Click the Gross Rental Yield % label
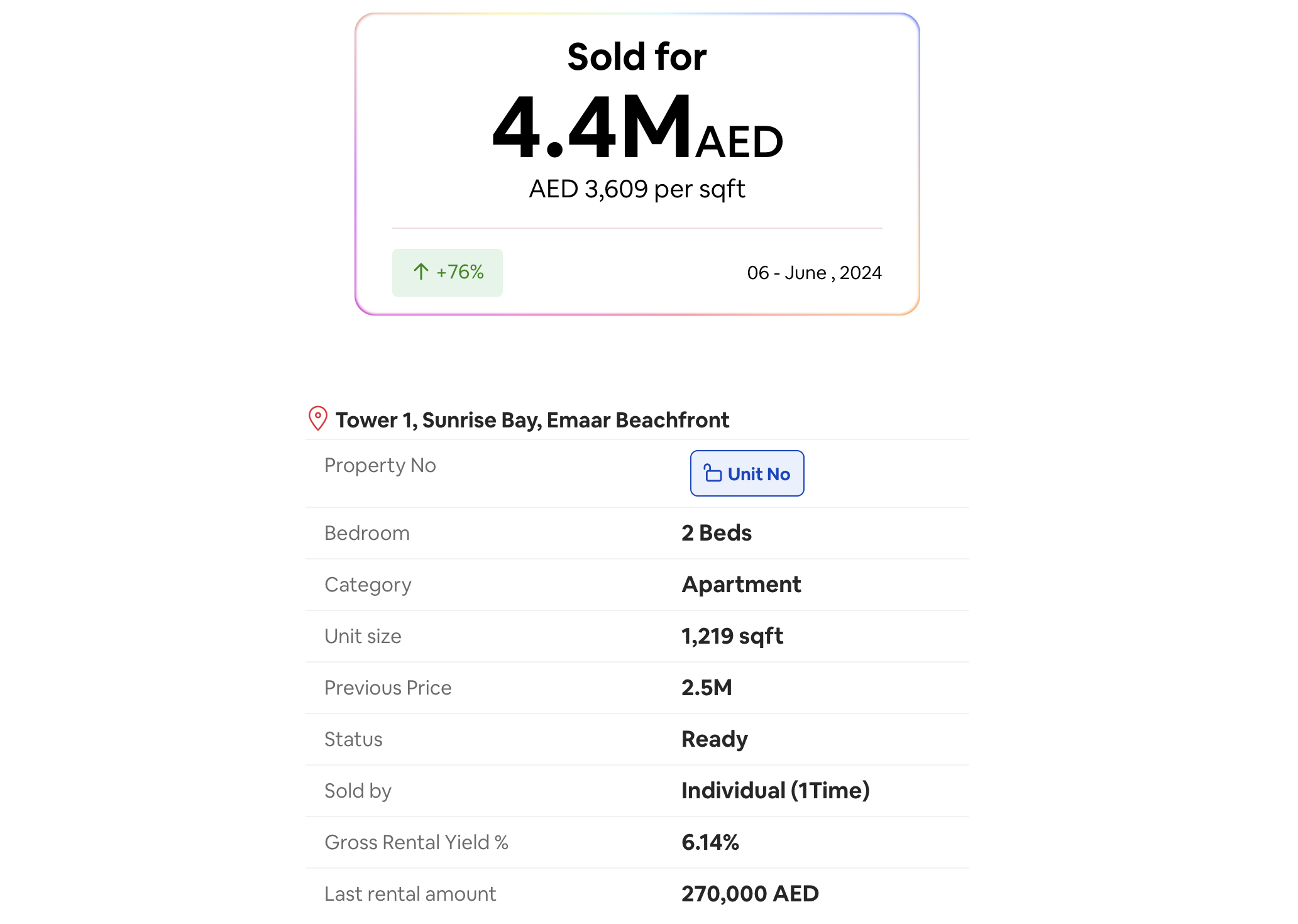Viewport: 1298px width, 924px height. (x=416, y=842)
